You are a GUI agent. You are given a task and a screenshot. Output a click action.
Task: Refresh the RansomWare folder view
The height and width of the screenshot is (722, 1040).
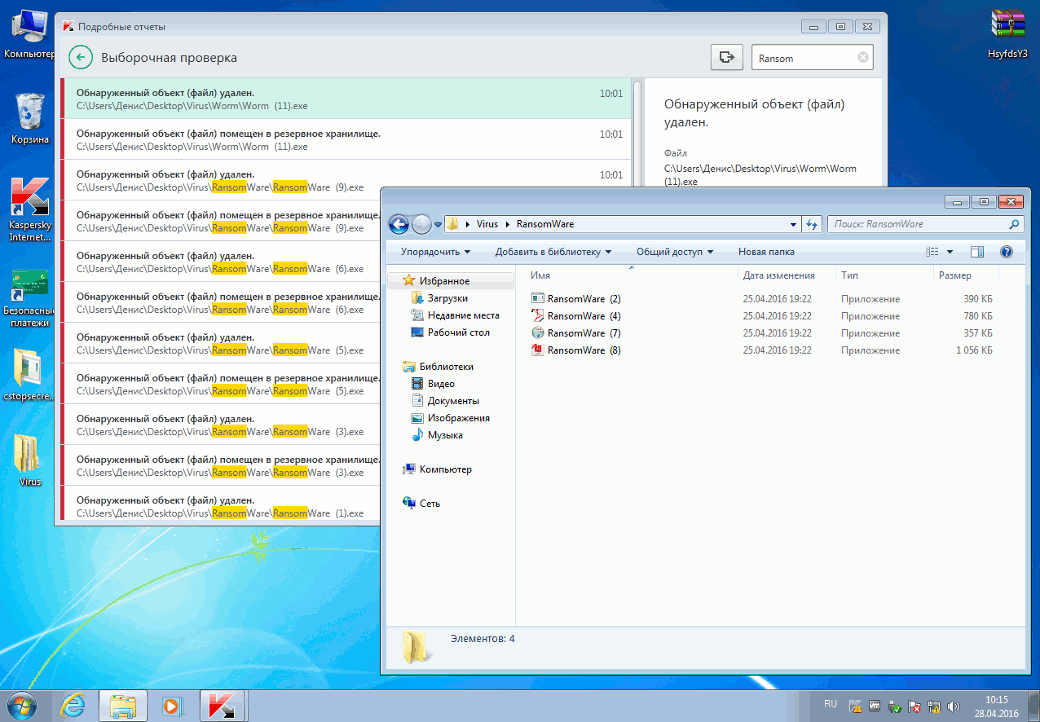tap(811, 224)
